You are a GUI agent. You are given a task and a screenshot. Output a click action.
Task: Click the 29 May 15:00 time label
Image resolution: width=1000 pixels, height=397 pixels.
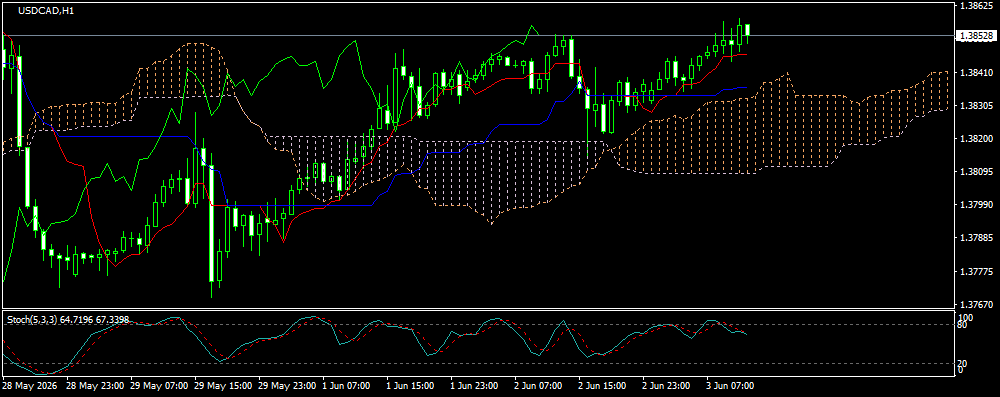coord(223,386)
